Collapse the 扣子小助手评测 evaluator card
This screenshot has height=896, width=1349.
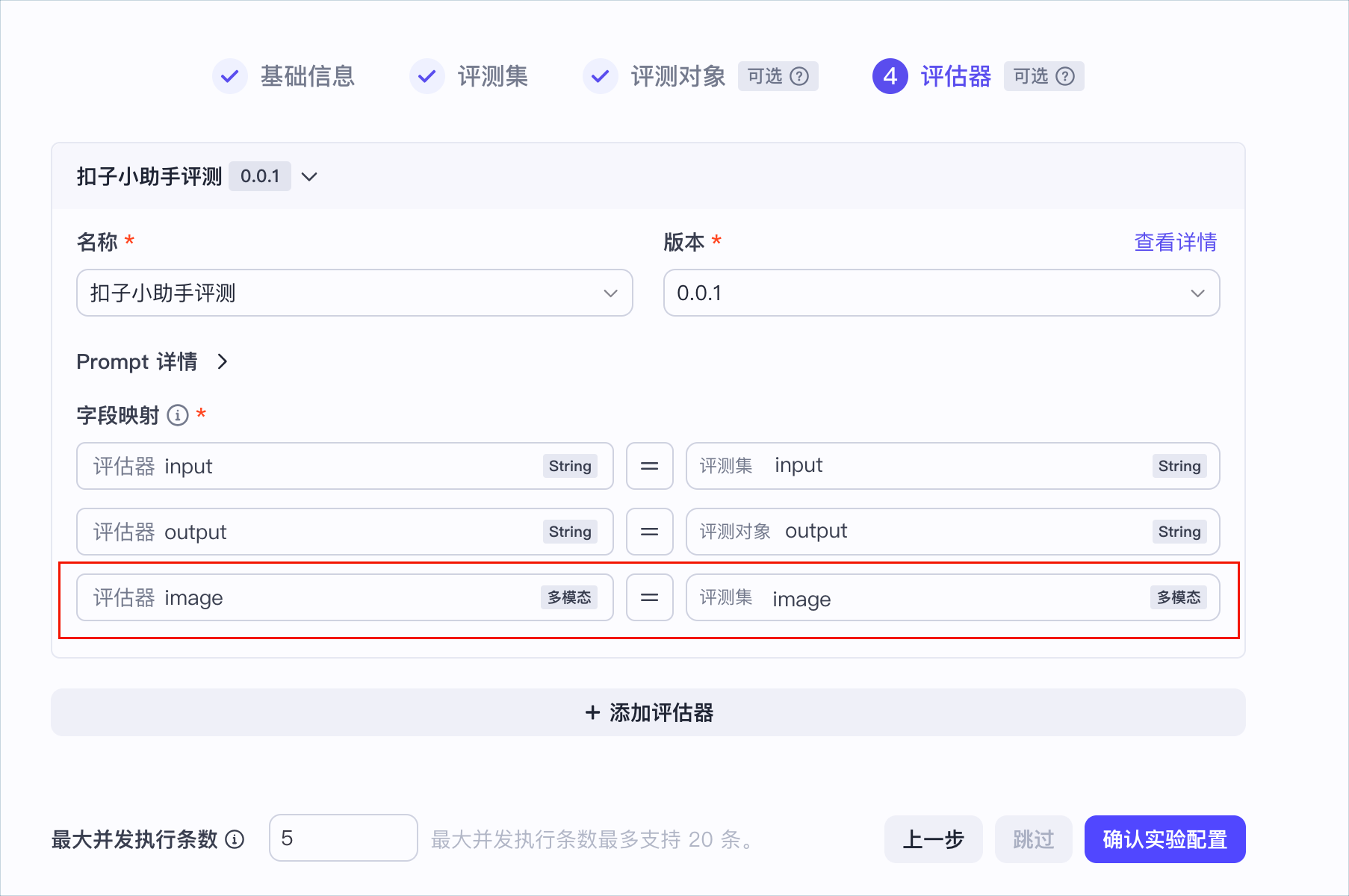tap(309, 177)
